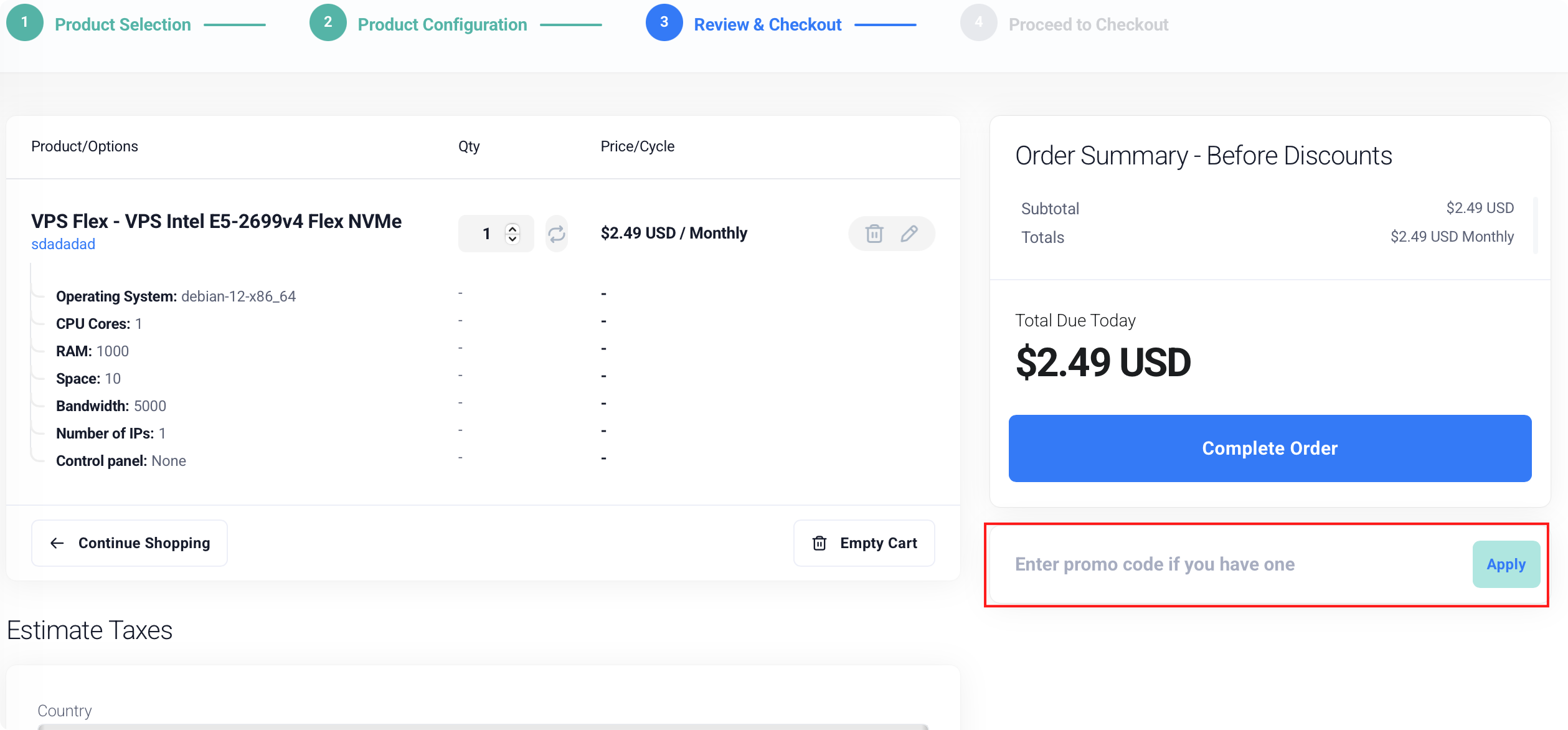Click the trash icon to remove VPS Flex
This screenshot has width=1568, height=730.
pos(874,234)
